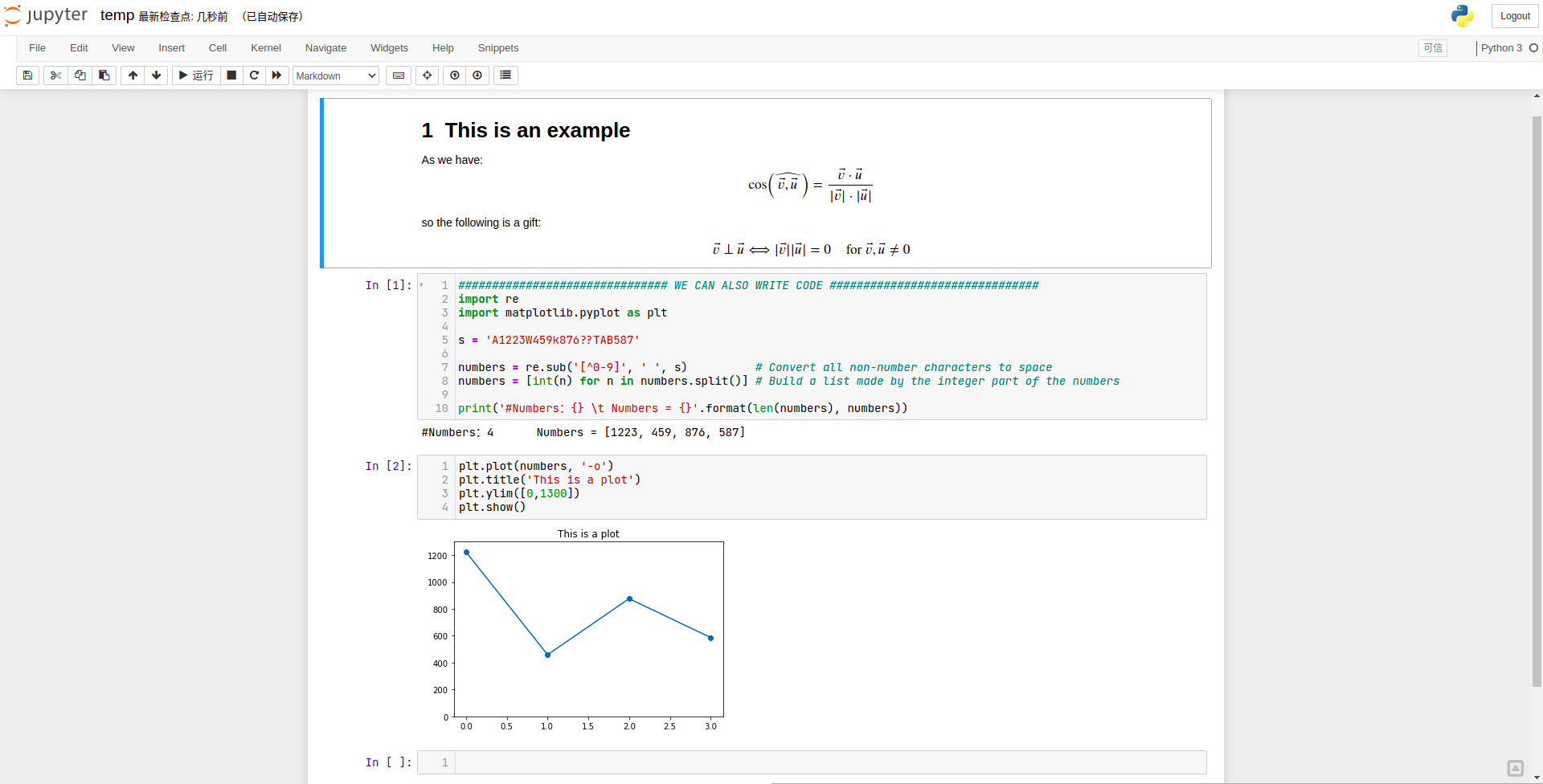Click into the empty code cell

[x=828, y=762]
